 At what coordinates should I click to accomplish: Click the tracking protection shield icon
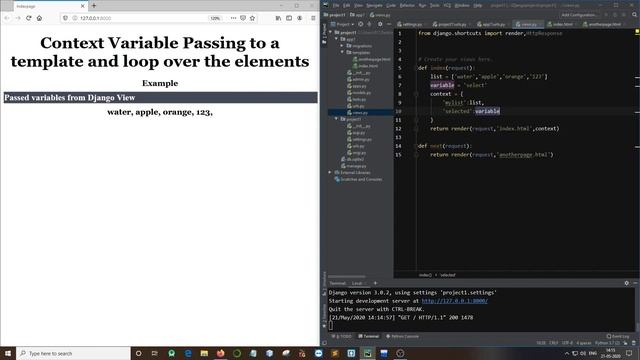[x=65, y=18]
